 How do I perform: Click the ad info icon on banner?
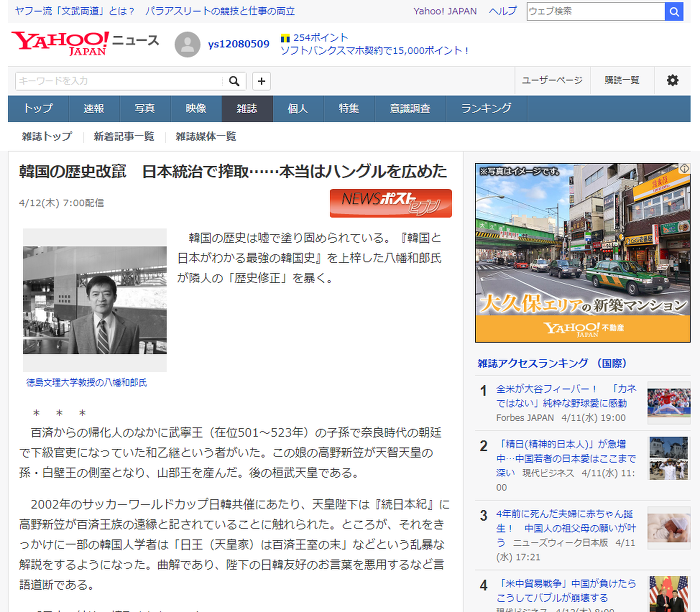684,169
